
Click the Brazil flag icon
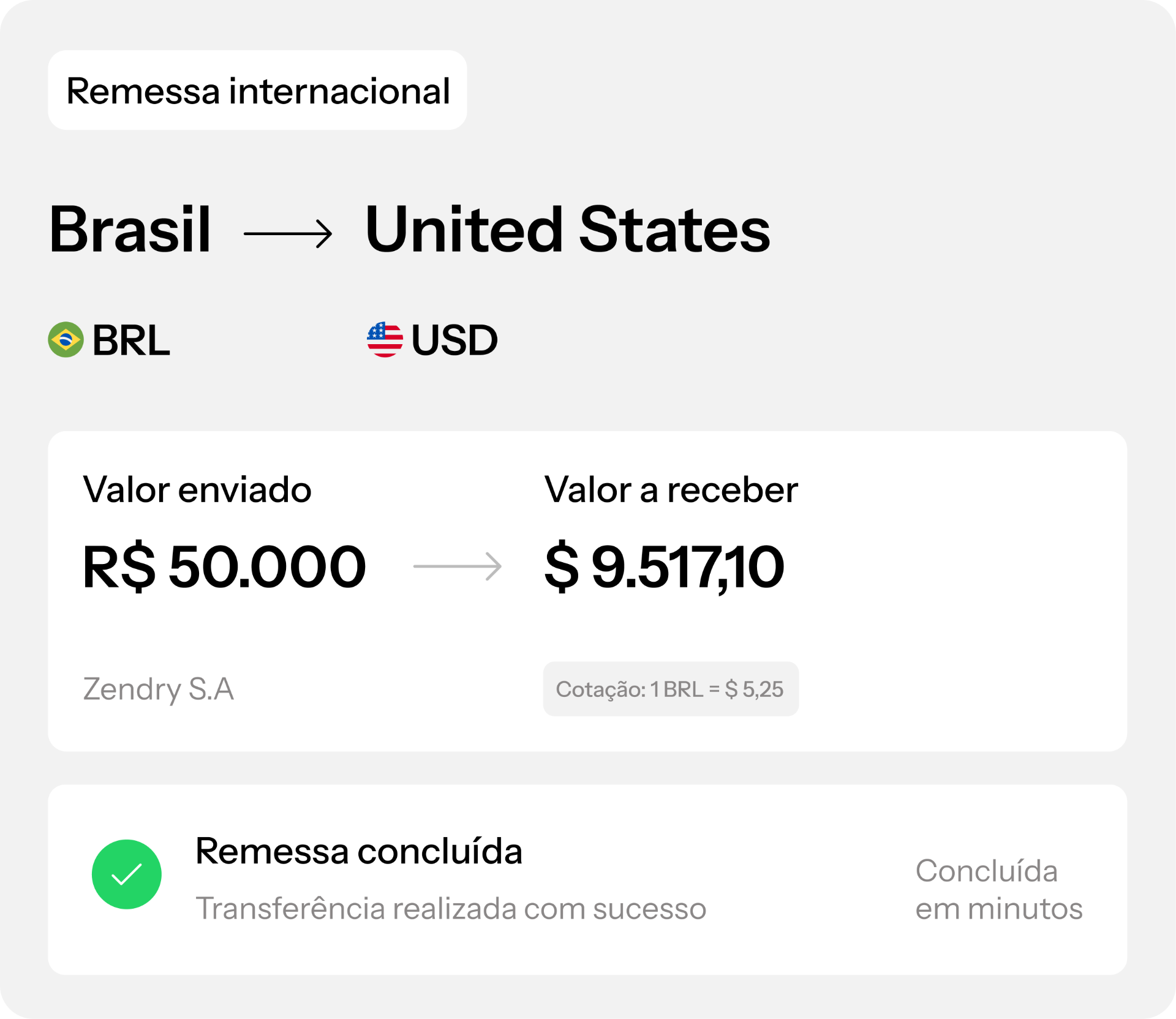coord(66,340)
